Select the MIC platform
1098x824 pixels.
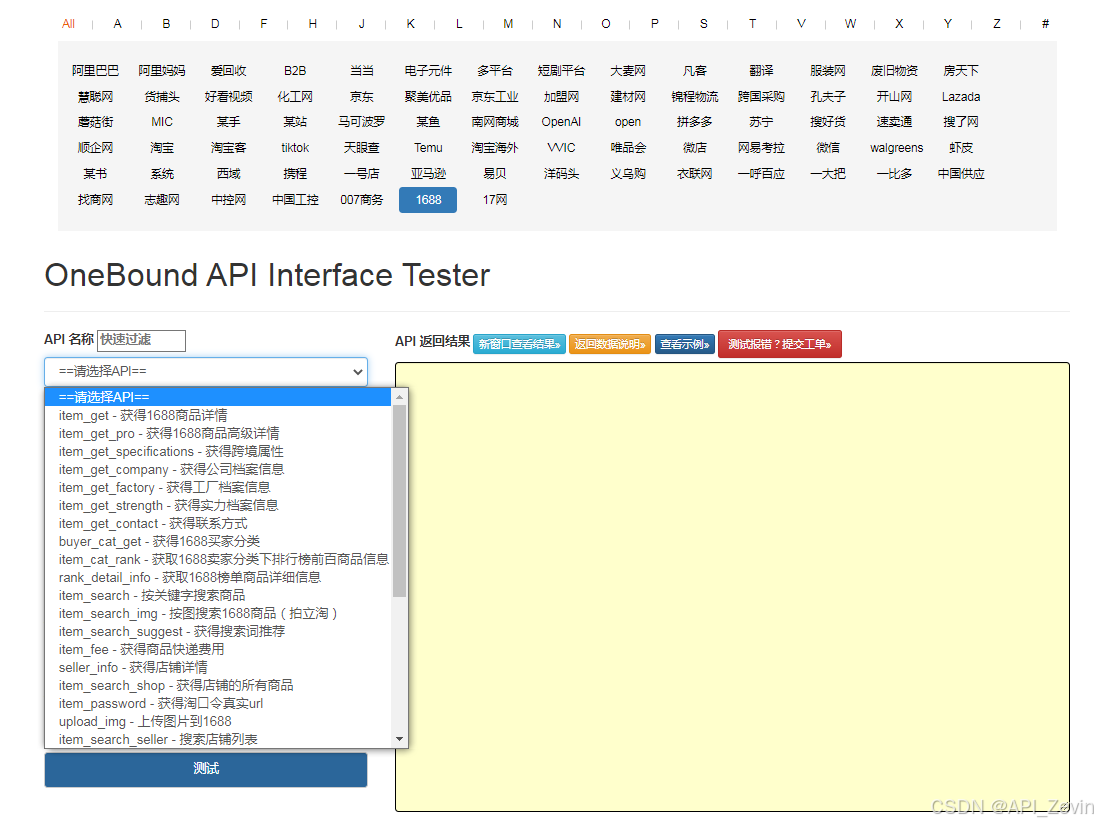pyautogui.click(x=162, y=122)
